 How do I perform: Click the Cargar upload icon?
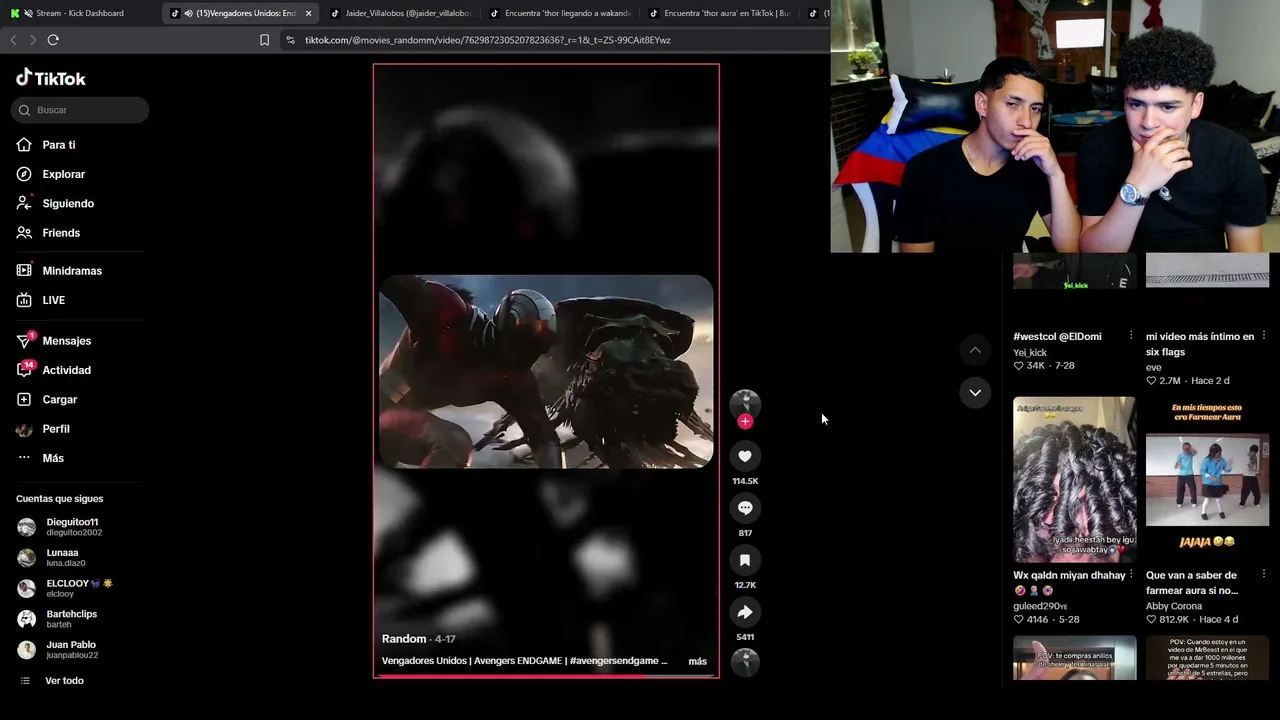pyautogui.click(x=24, y=399)
